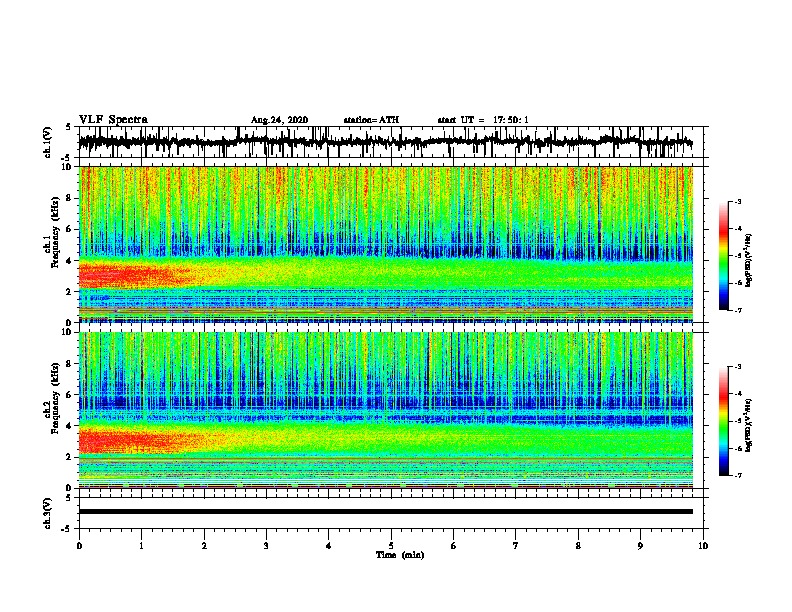Click the "8" tick on the time axis
The width and height of the screenshot is (792, 612).
click(578, 546)
